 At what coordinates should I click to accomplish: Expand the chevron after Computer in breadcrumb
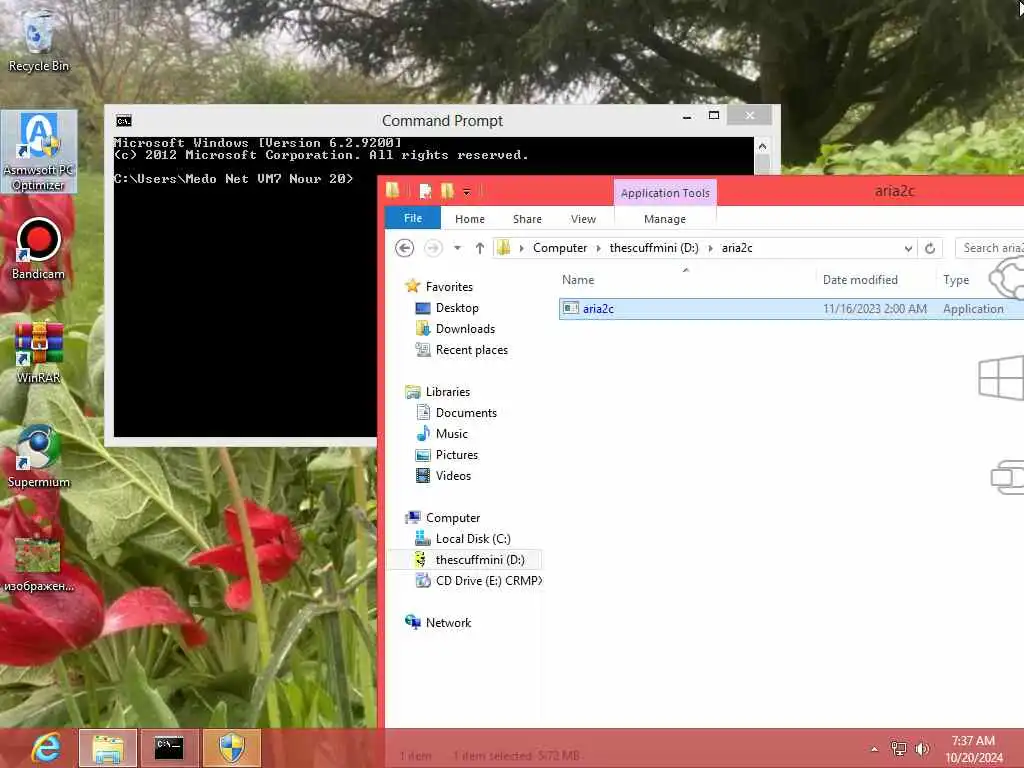(x=598, y=248)
